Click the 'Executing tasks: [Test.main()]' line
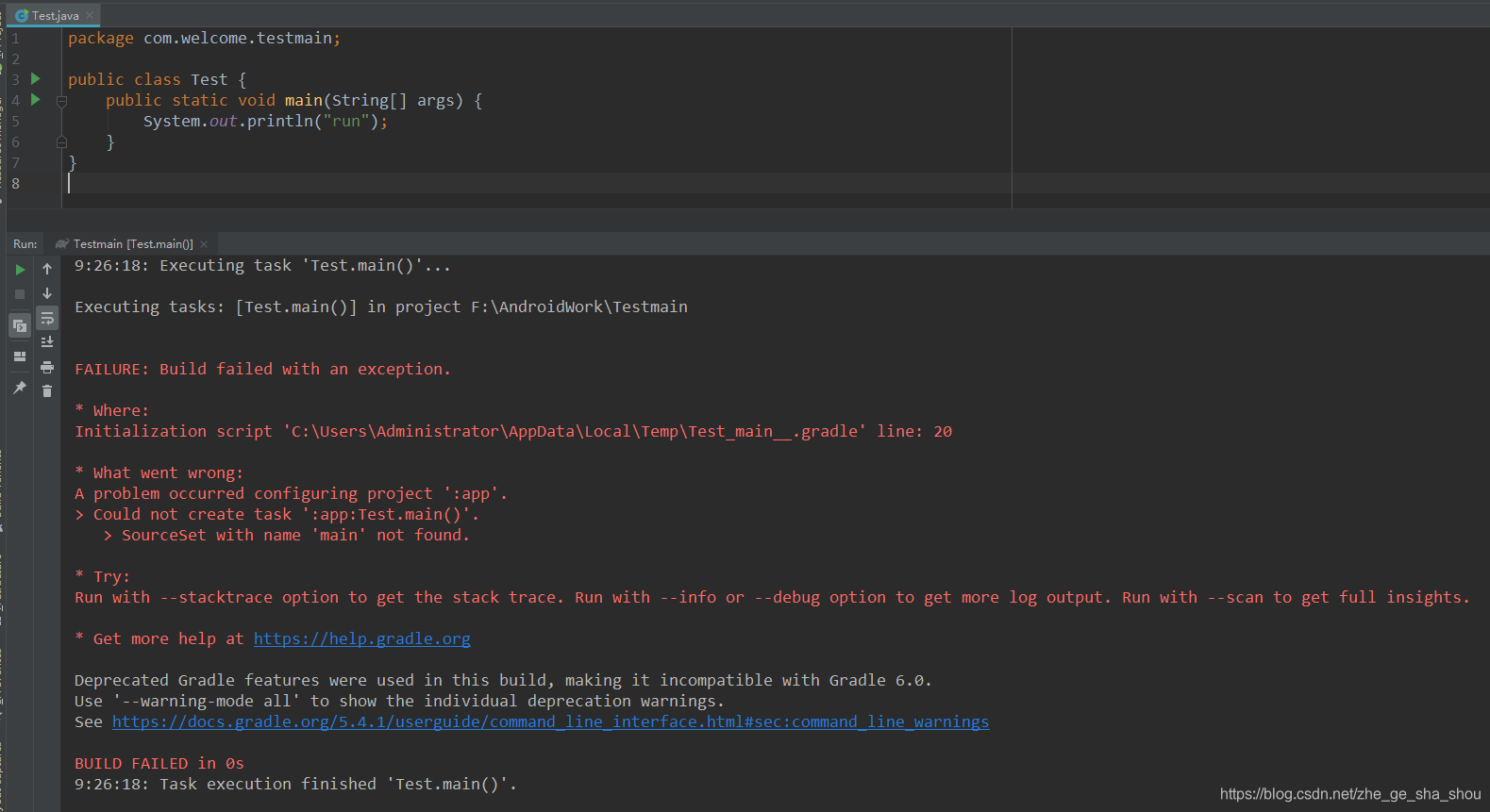1490x812 pixels. [x=381, y=307]
